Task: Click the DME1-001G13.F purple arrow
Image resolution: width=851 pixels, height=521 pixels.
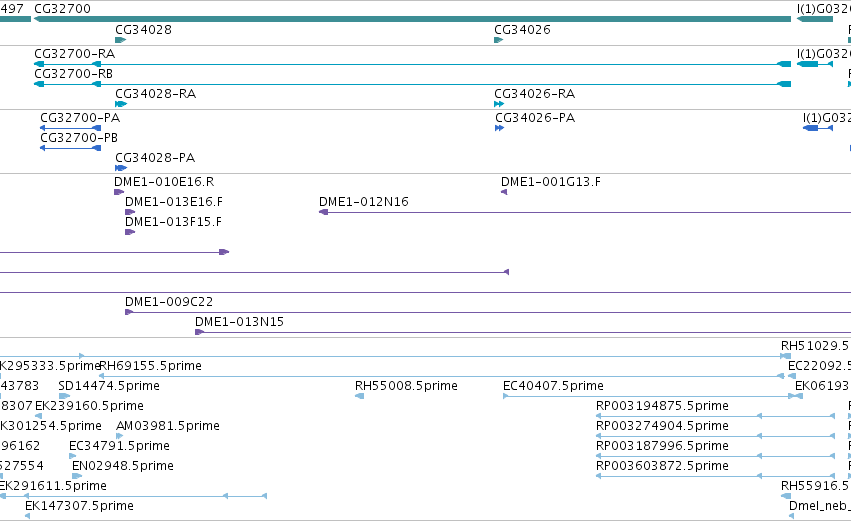Action: pos(504,192)
